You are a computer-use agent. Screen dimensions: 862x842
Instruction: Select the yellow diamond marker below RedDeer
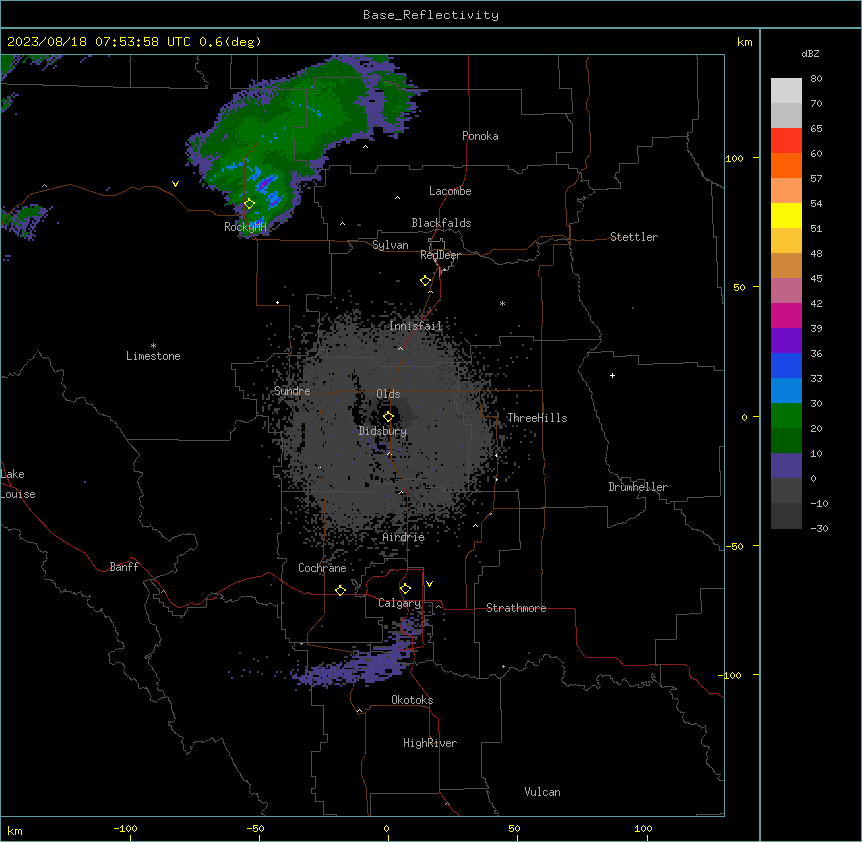click(x=426, y=281)
